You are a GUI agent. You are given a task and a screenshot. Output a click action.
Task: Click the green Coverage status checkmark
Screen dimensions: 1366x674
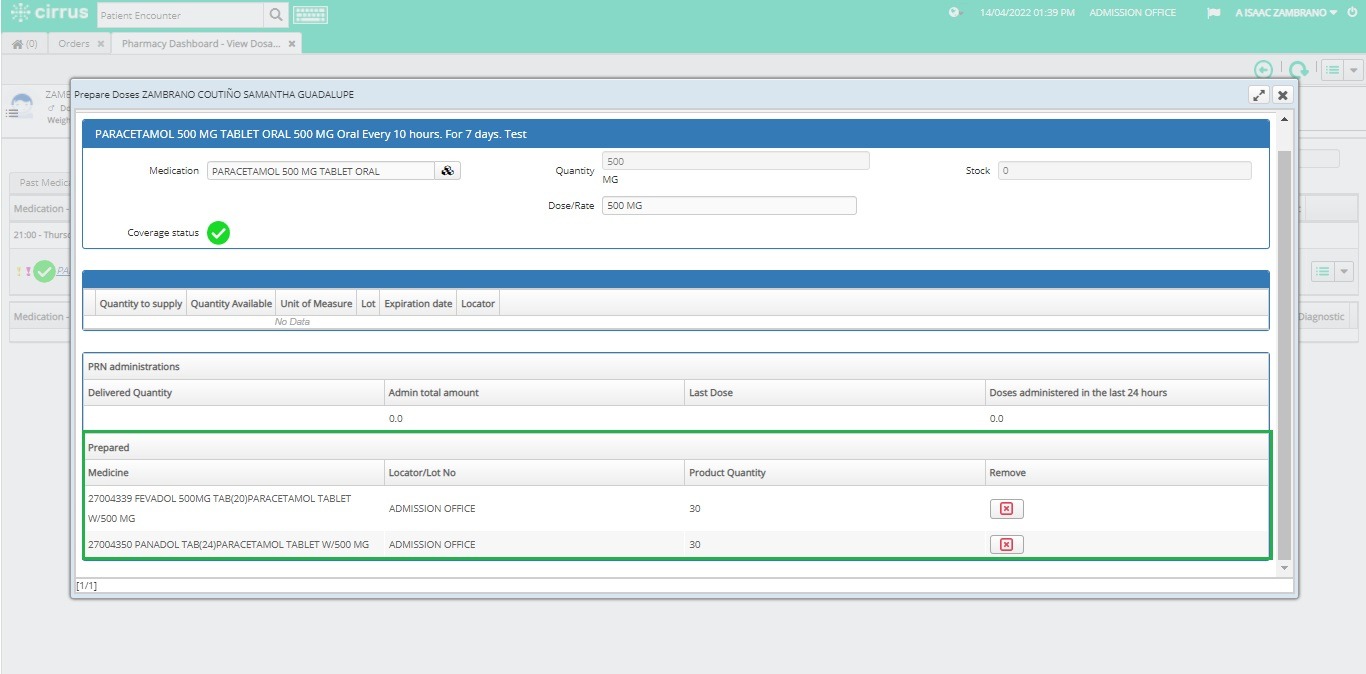coord(218,232)
